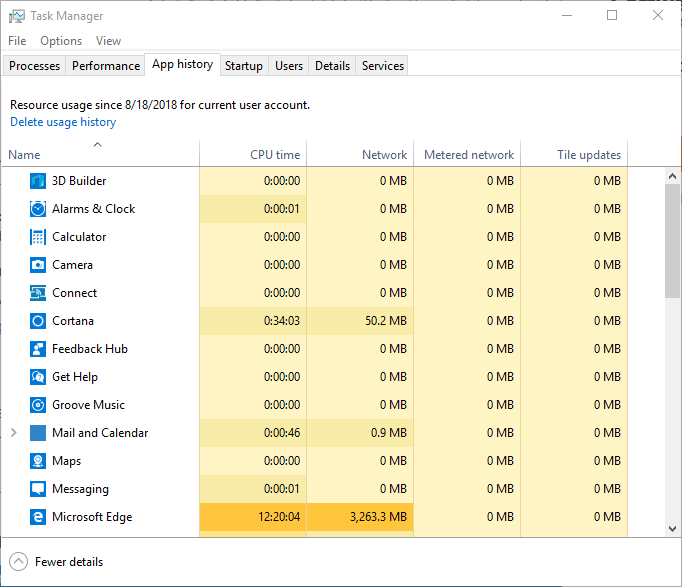The image size is (682, 587).
Task: Click the vertical scrollbar thumb
Action: pos(672,241)
